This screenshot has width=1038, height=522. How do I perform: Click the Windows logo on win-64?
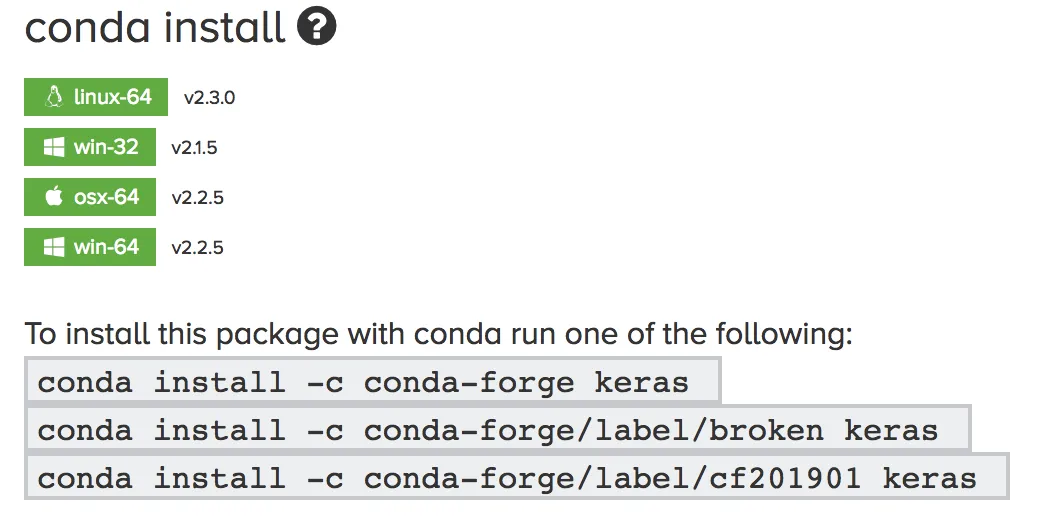click(53, 247)
